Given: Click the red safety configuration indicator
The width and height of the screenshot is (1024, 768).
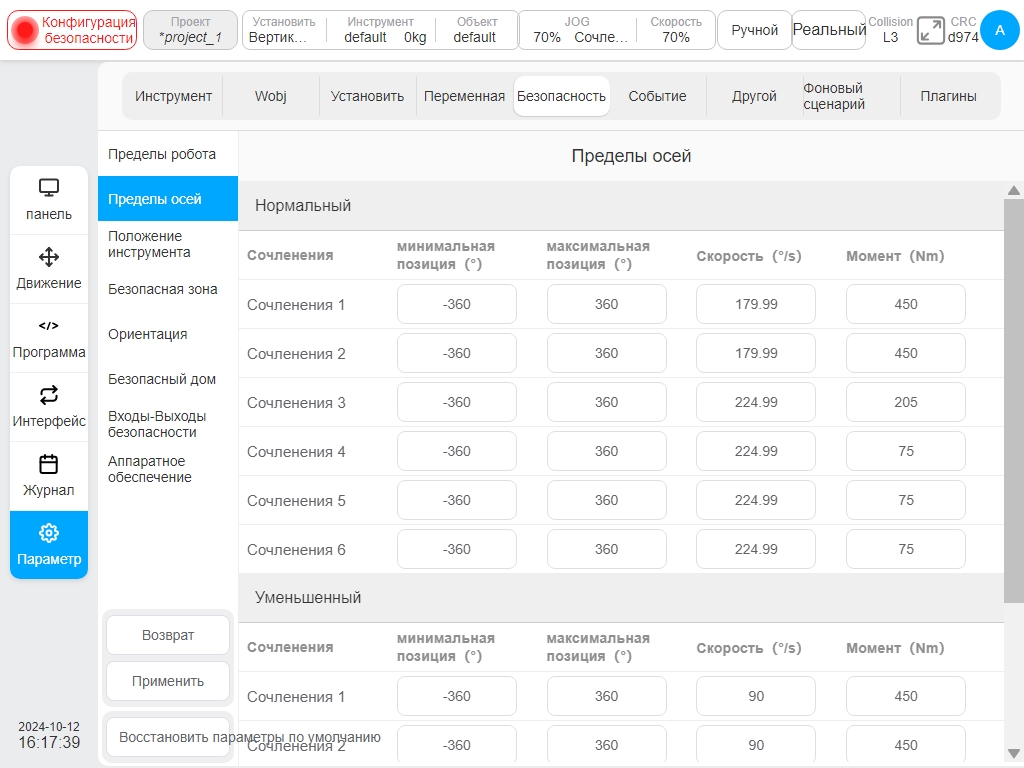Looking at the screenshot, I should click(25, 30).
